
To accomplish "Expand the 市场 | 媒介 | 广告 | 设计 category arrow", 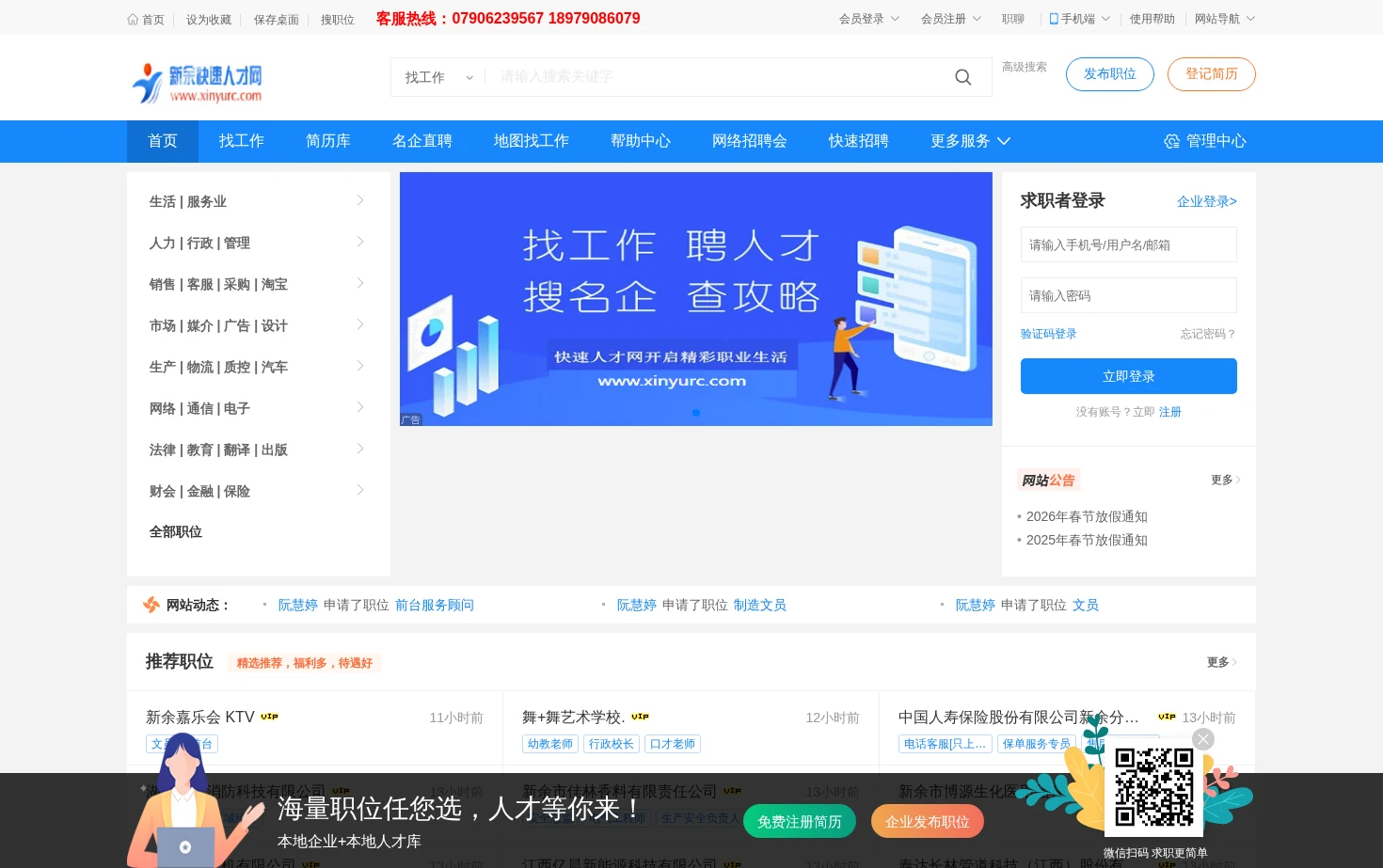I will (360, 324).
